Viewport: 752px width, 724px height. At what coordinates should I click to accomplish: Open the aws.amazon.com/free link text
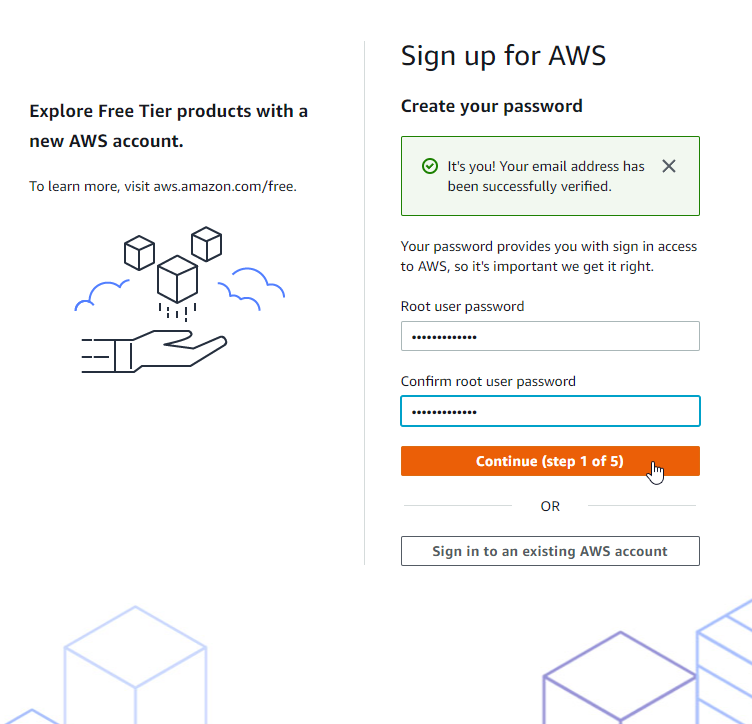point(223,186)
